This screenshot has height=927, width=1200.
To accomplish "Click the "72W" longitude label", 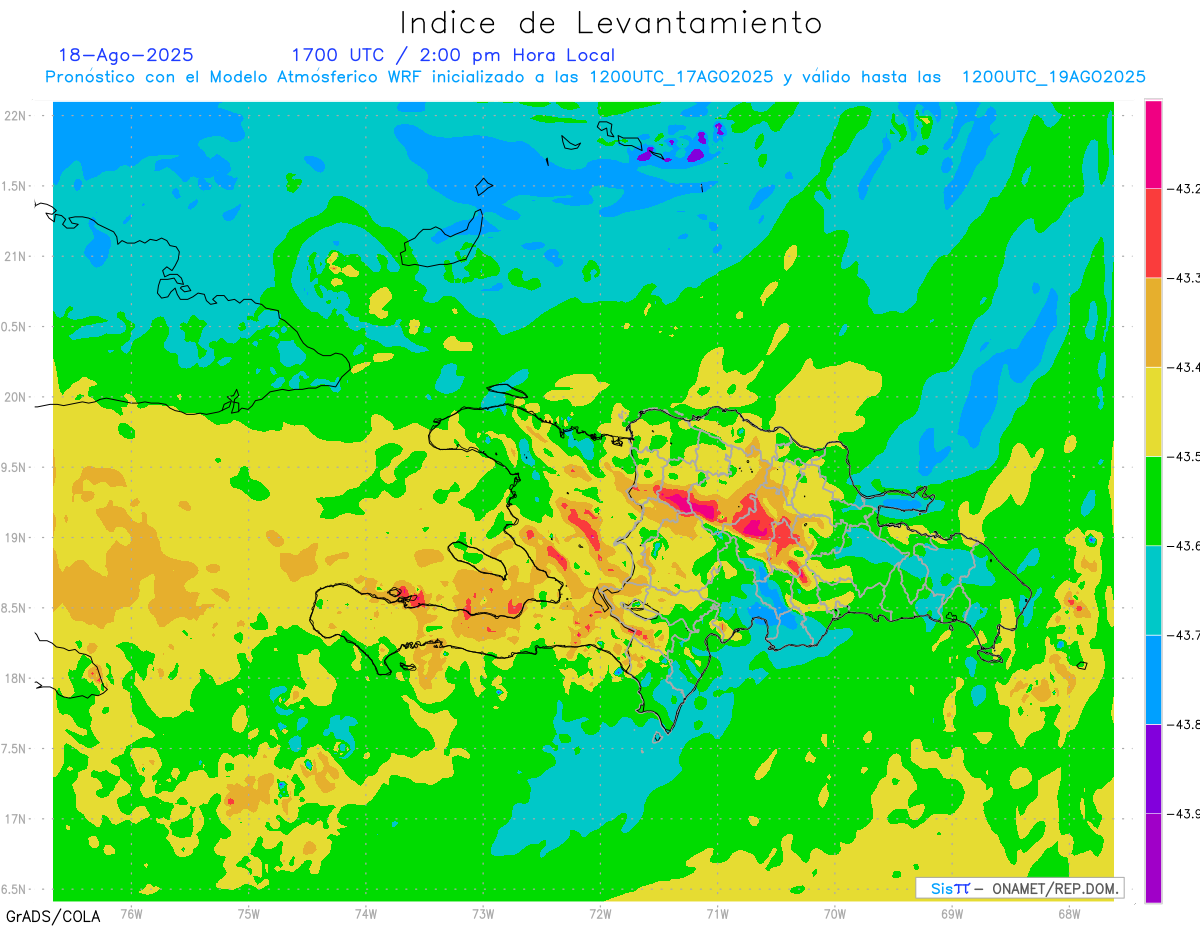I will 600,913.
